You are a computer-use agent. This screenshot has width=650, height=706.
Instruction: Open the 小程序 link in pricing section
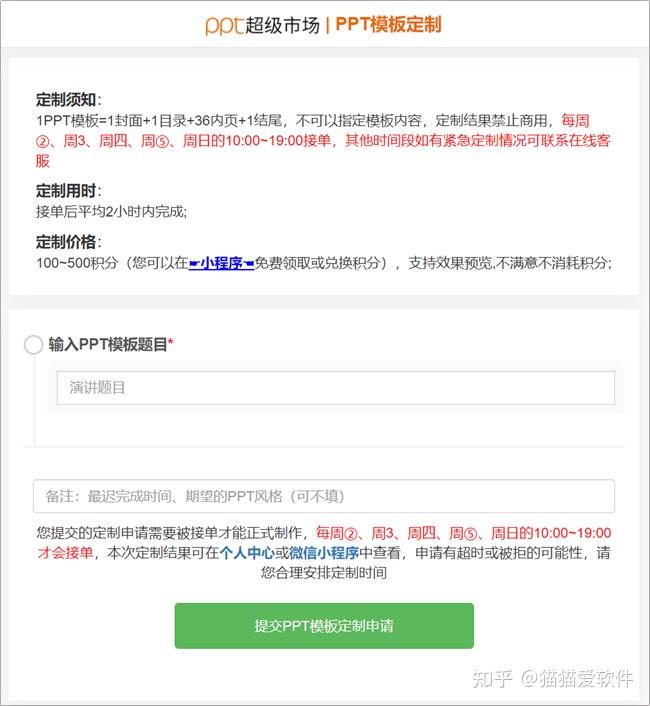tap(221, 263)
